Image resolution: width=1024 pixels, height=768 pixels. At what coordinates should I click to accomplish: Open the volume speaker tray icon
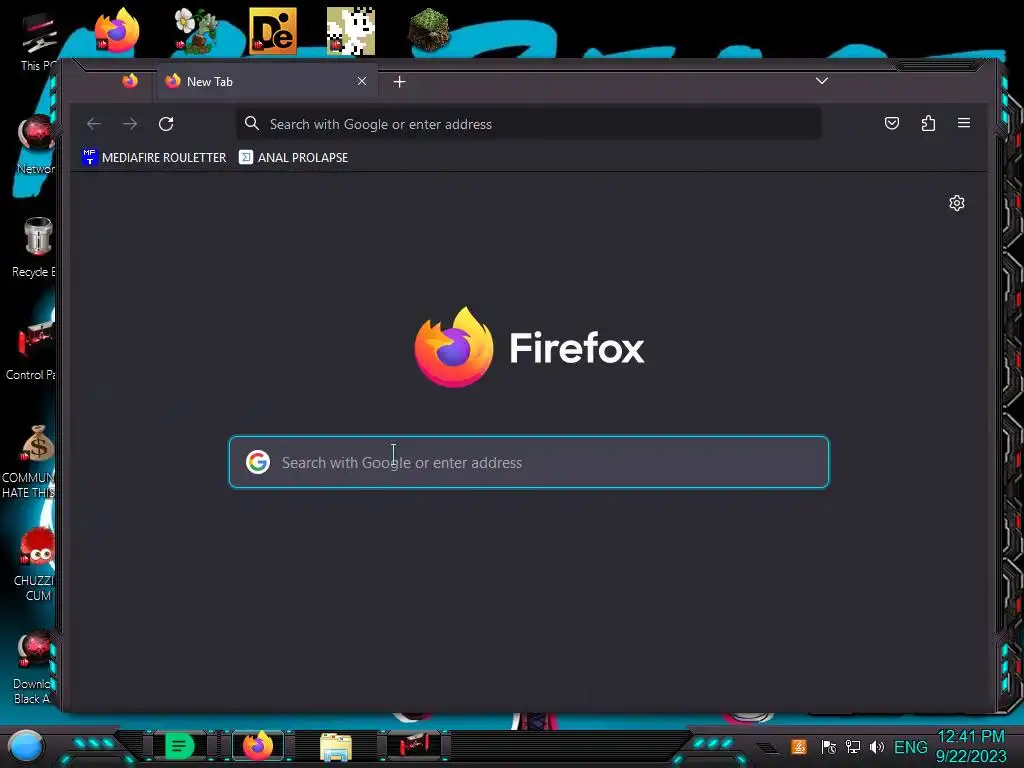coord(877,746)
